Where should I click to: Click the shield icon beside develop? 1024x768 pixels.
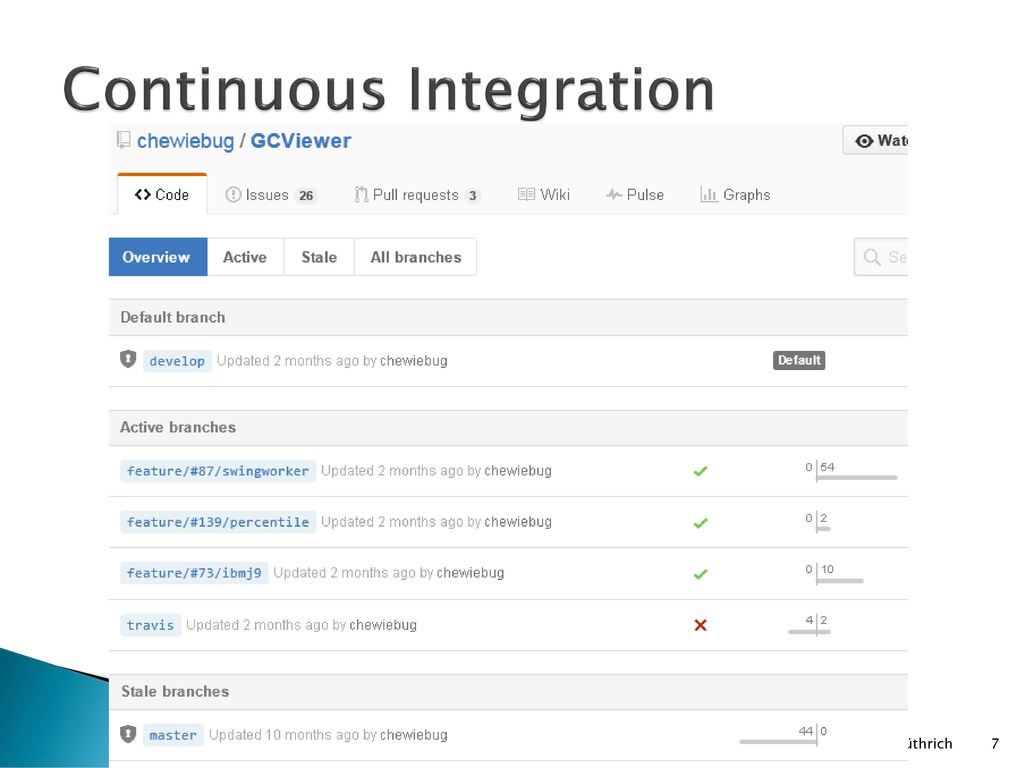tap(128, 359)
